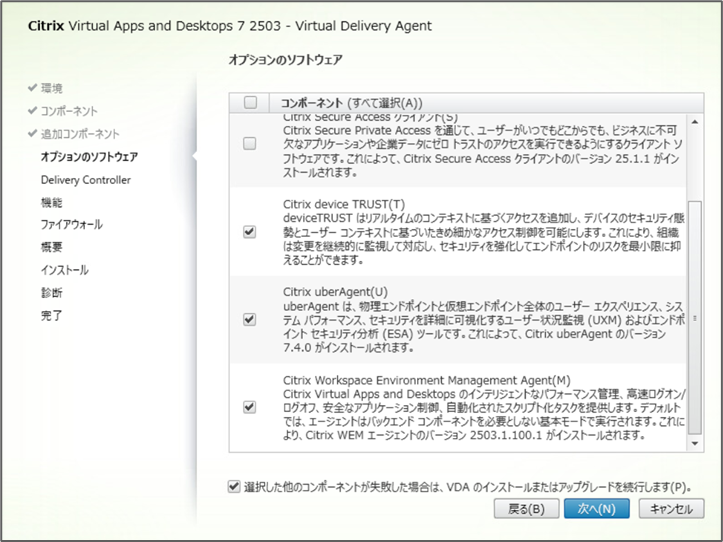Click the Citrix Secure Private Access description text
The image size is (723, 542).
[483, 151]
